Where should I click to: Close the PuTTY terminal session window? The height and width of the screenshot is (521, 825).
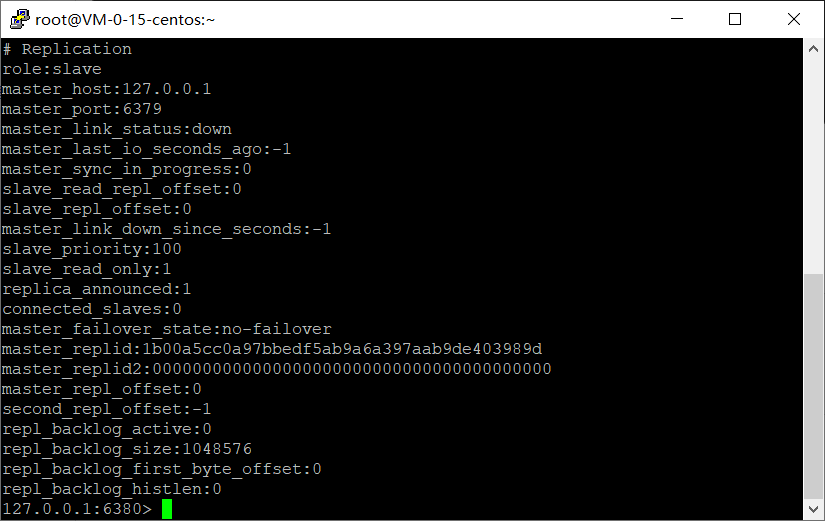pyautogui.click(x=792, y=19)
